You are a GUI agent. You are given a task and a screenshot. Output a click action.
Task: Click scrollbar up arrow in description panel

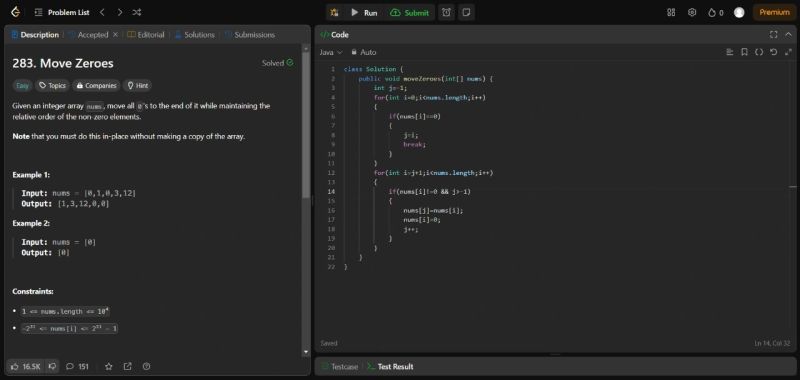pos(306,48)
